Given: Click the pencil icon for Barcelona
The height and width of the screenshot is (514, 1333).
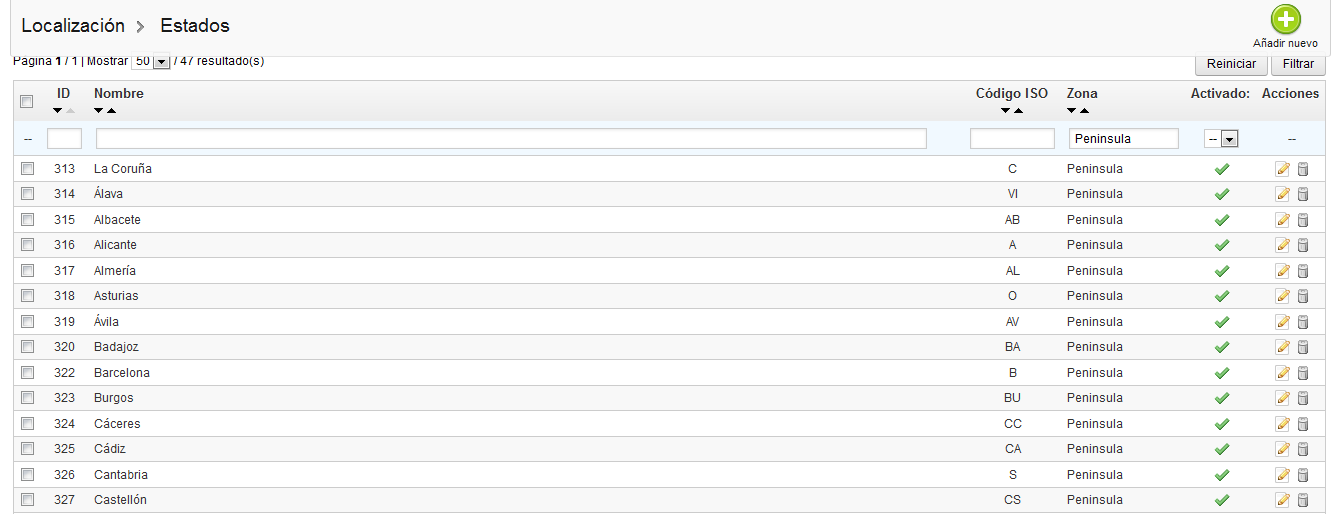Looking at the screenshot, I should click(1282, 373).
